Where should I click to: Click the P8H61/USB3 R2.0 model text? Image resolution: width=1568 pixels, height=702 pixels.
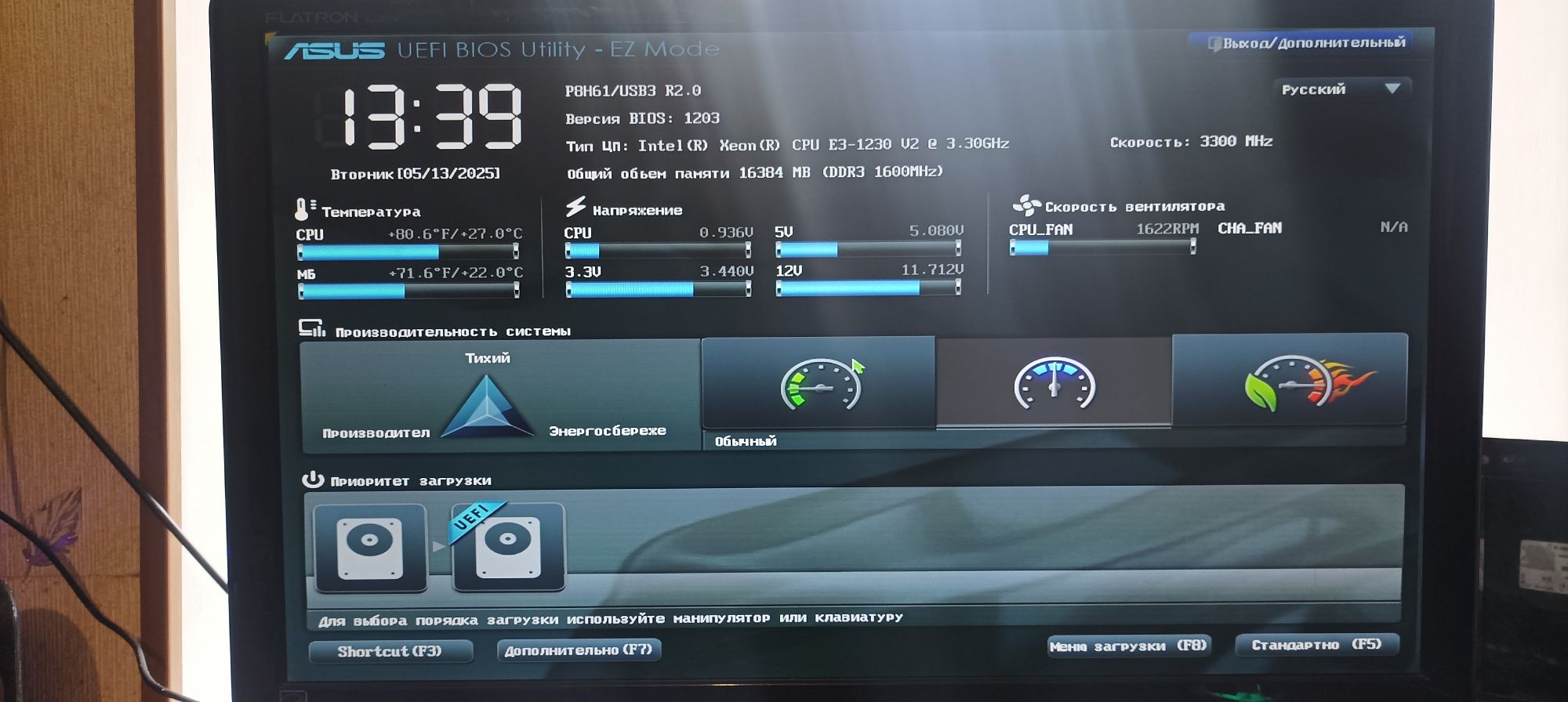pyautogui.click(x=633, y=91)
